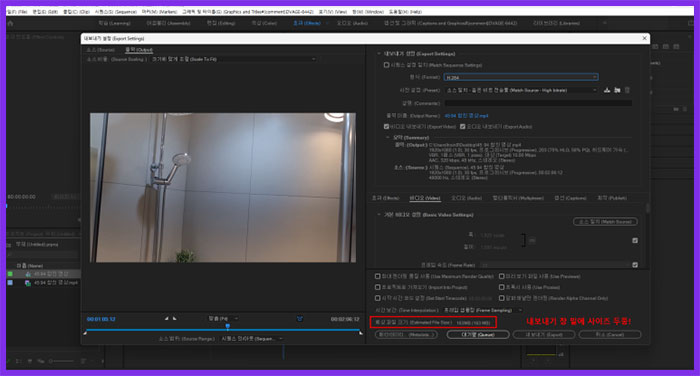The height and width of the screenshot is (376, 700).
Task: Collapse the Basic Video Settings section
Action: click(x=379, y=215)
